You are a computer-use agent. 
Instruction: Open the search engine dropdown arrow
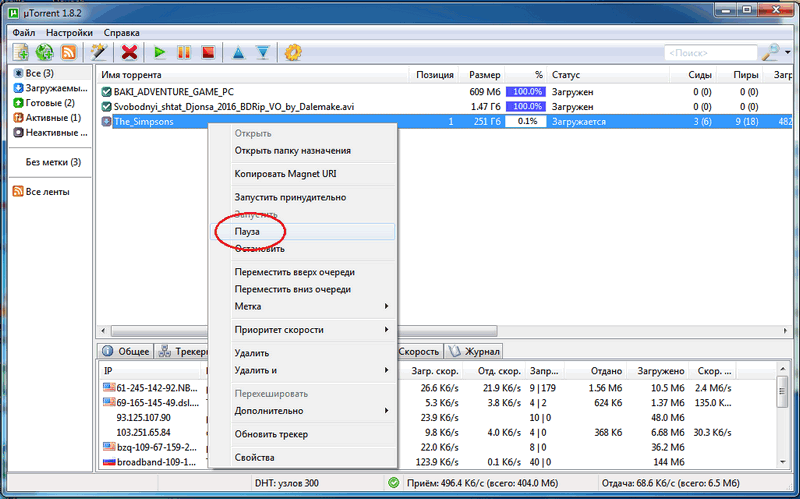(787, 53)
